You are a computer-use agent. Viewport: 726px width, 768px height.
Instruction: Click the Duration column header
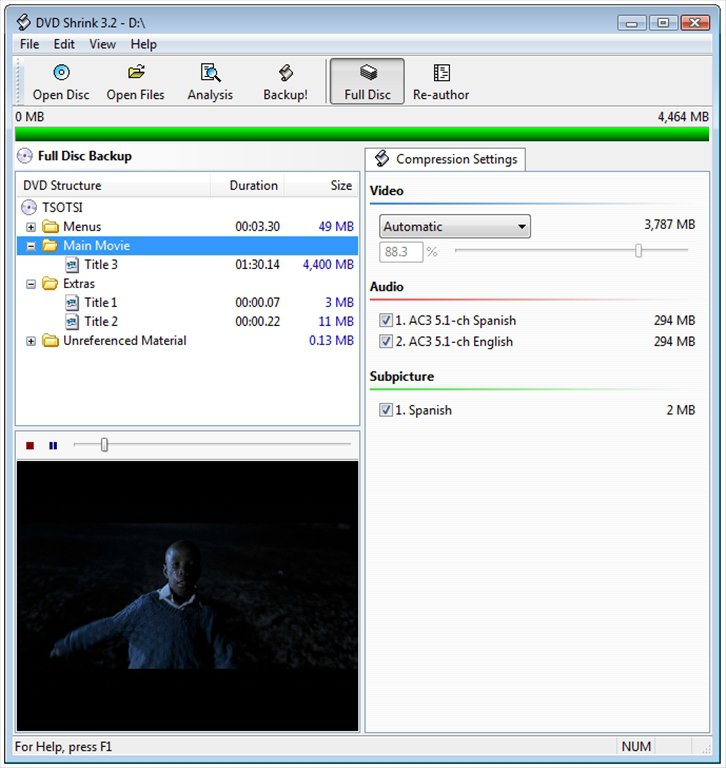(x=247, y=185)
